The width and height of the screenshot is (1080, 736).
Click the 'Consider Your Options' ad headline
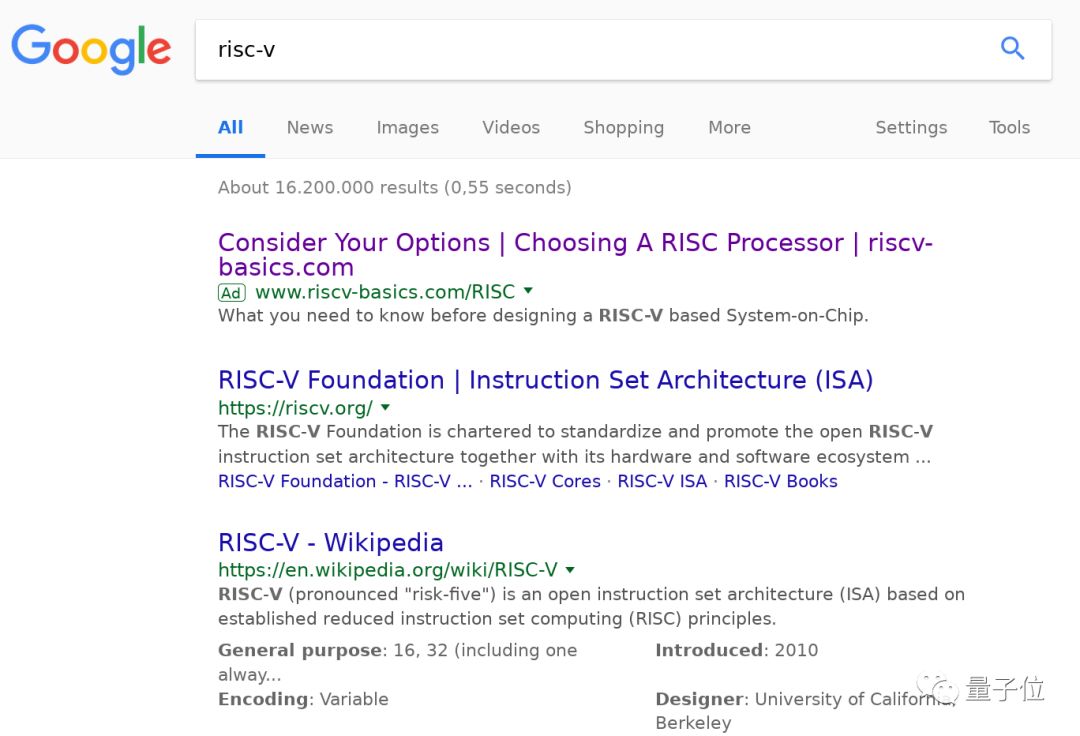pyautogui.click(x=574, y=243)
